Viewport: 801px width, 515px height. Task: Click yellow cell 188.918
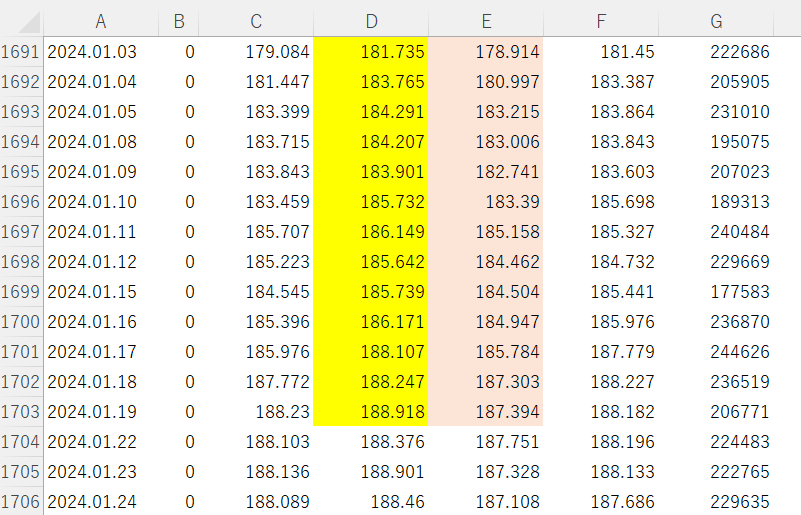tap(371, 412)
